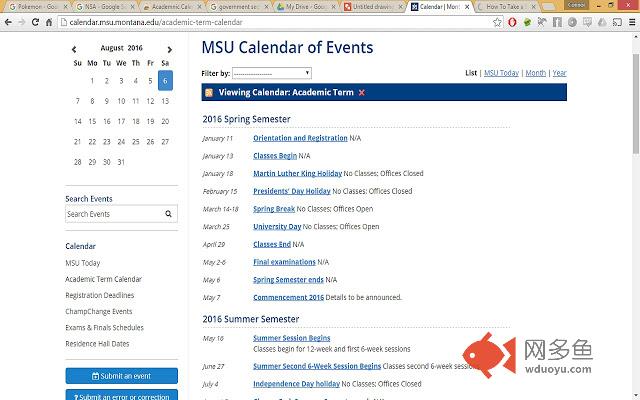640x400 pixels.
Task: Switch to the Academic Calendar tab
Action: tap(171, 7)
